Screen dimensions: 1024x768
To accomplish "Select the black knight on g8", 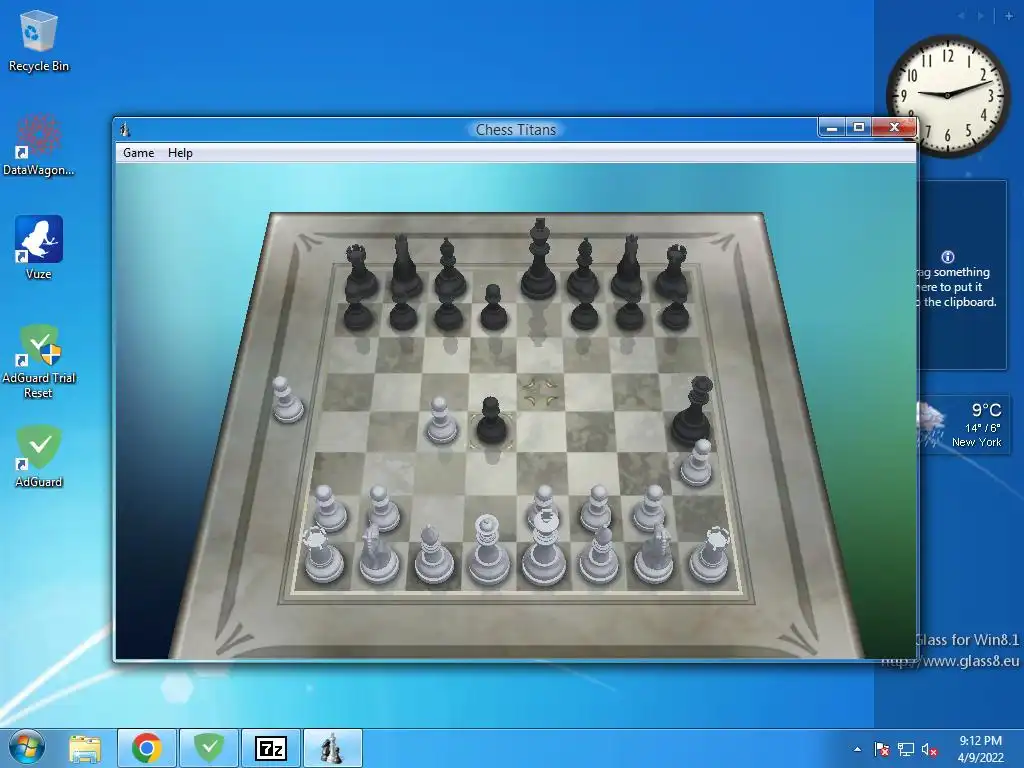I will pos(628,266).
